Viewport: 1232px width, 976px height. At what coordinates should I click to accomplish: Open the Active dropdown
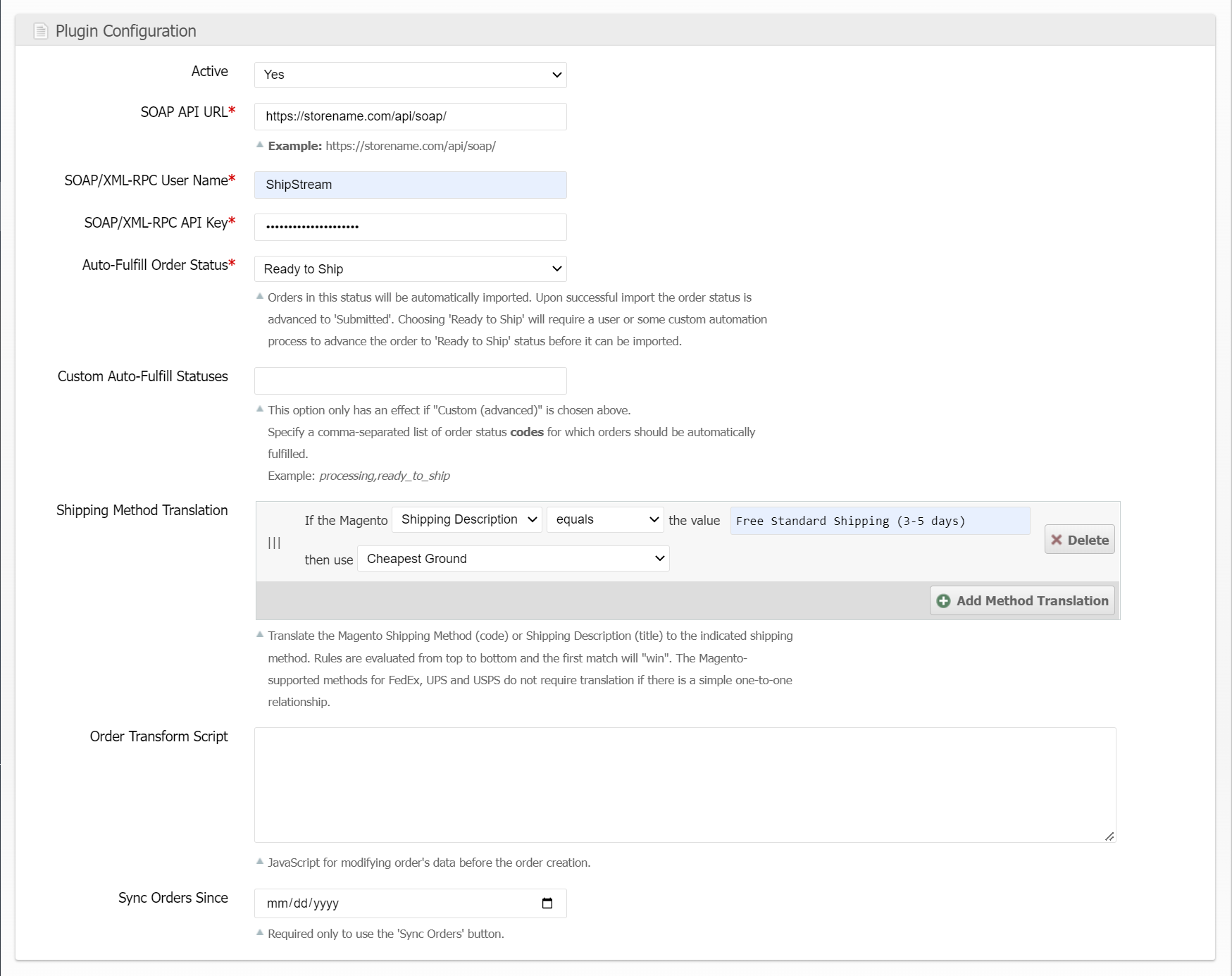[410, 75]
